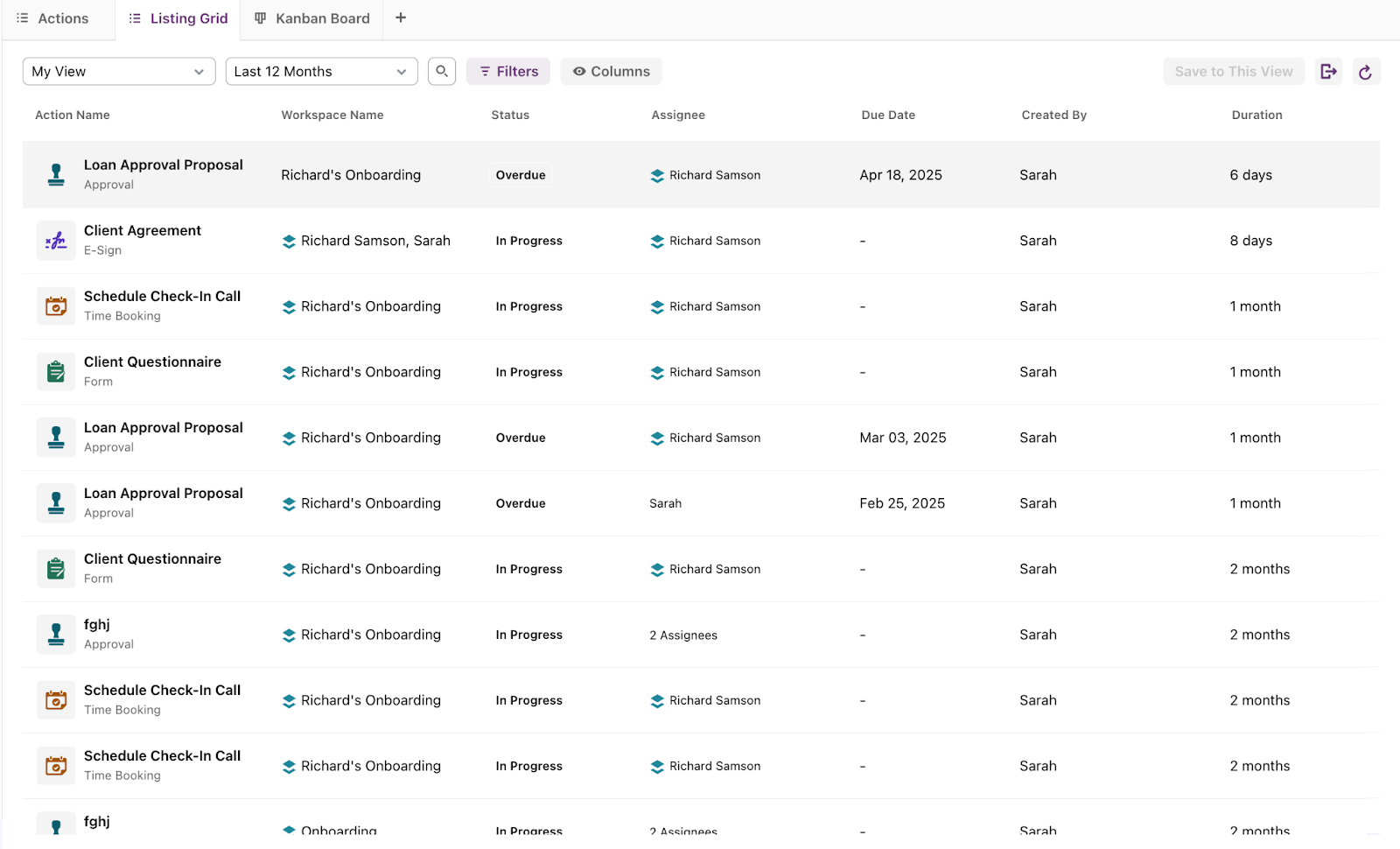
Task: Open the Filters button
Action: tap(508, 71)
